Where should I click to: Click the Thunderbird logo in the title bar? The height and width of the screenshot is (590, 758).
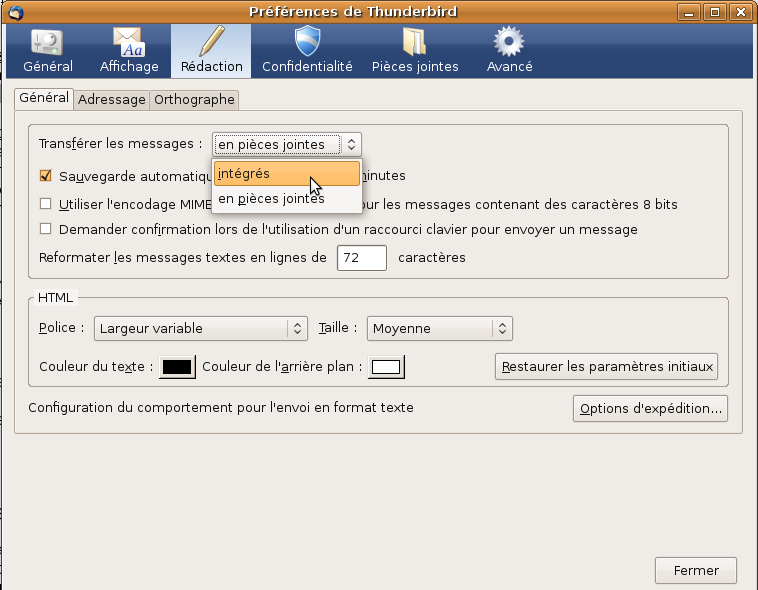pos(15,12)
